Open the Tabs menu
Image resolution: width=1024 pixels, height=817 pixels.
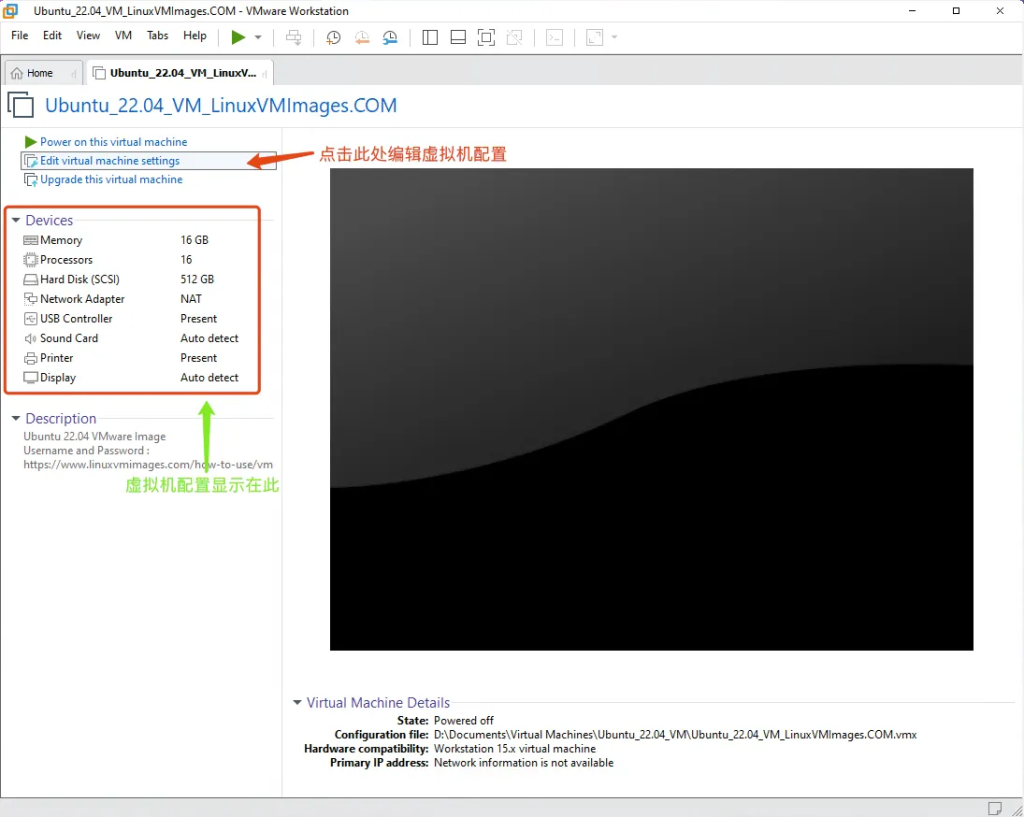click(158, 35)
